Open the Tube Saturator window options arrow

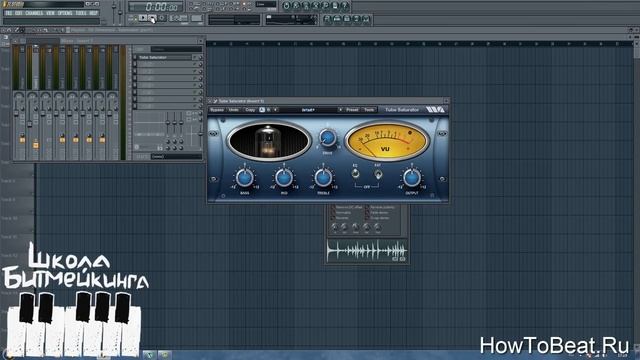point(211,101)
